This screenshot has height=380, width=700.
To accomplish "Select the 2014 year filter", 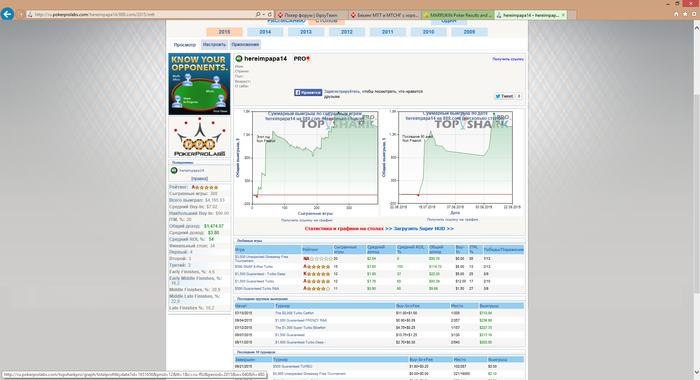I will pos(265,32).
